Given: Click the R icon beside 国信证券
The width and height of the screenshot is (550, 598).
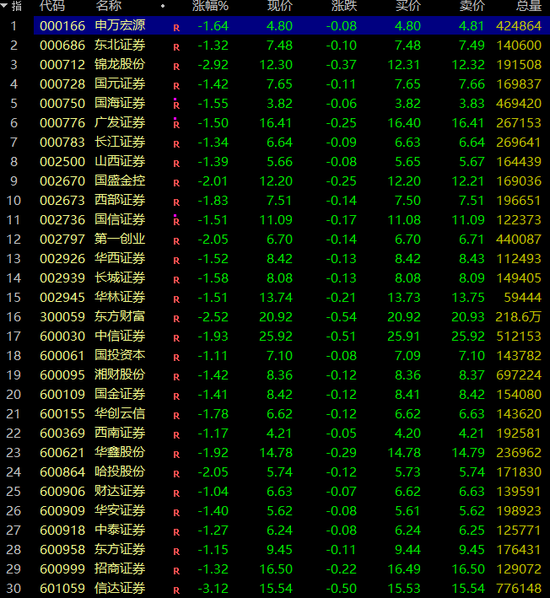Looking at the screenshot, I should (x=176, y=221).
